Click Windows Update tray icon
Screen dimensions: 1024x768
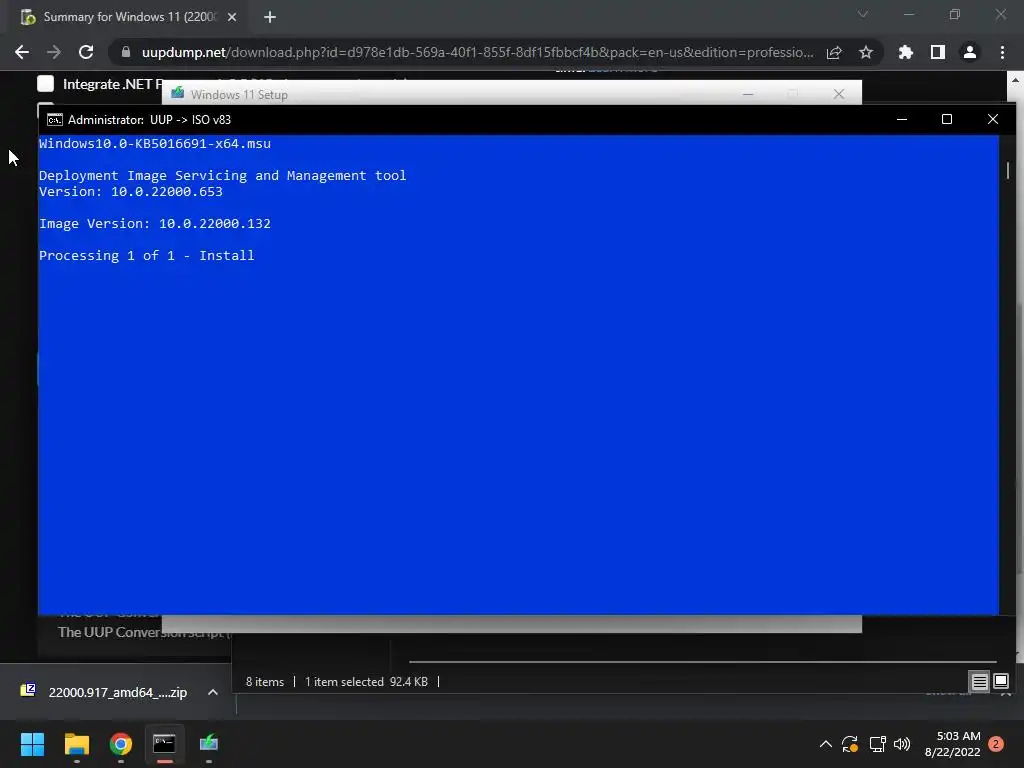pyautogui.click(x=850, y=744)
